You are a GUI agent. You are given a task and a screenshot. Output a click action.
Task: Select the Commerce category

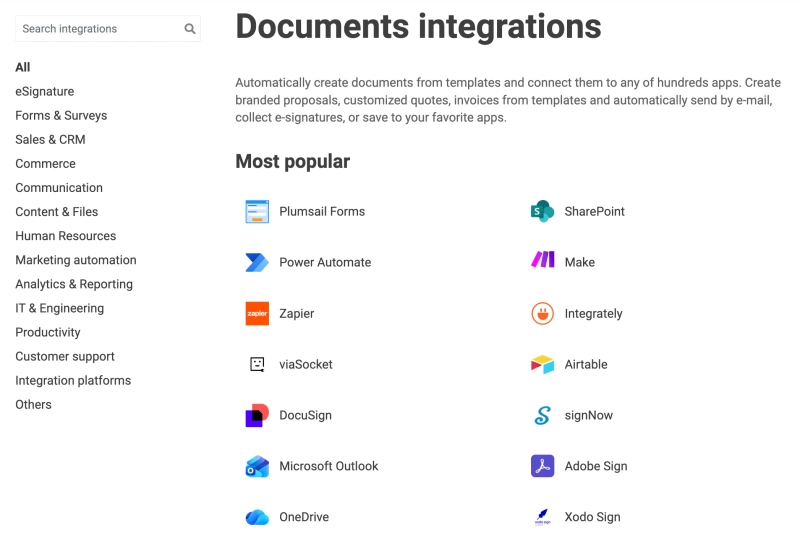point(45,163)
